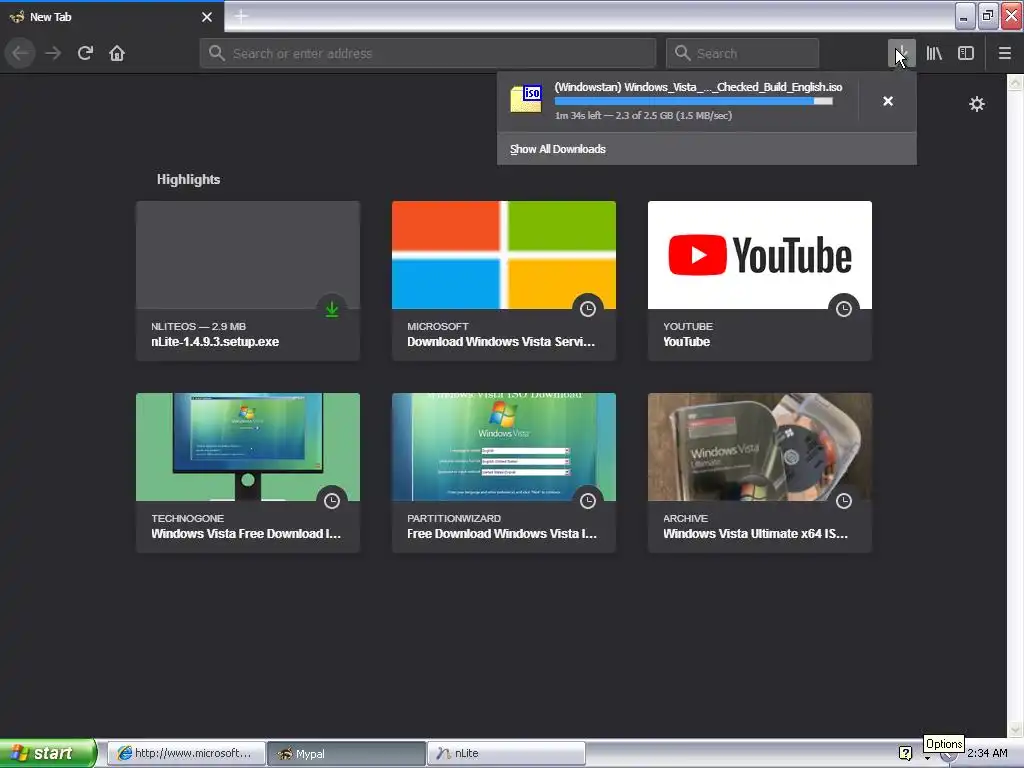Screen dimensions: 1024x768
Task: Open the Library toolbar icon
Action: (934, 53)
